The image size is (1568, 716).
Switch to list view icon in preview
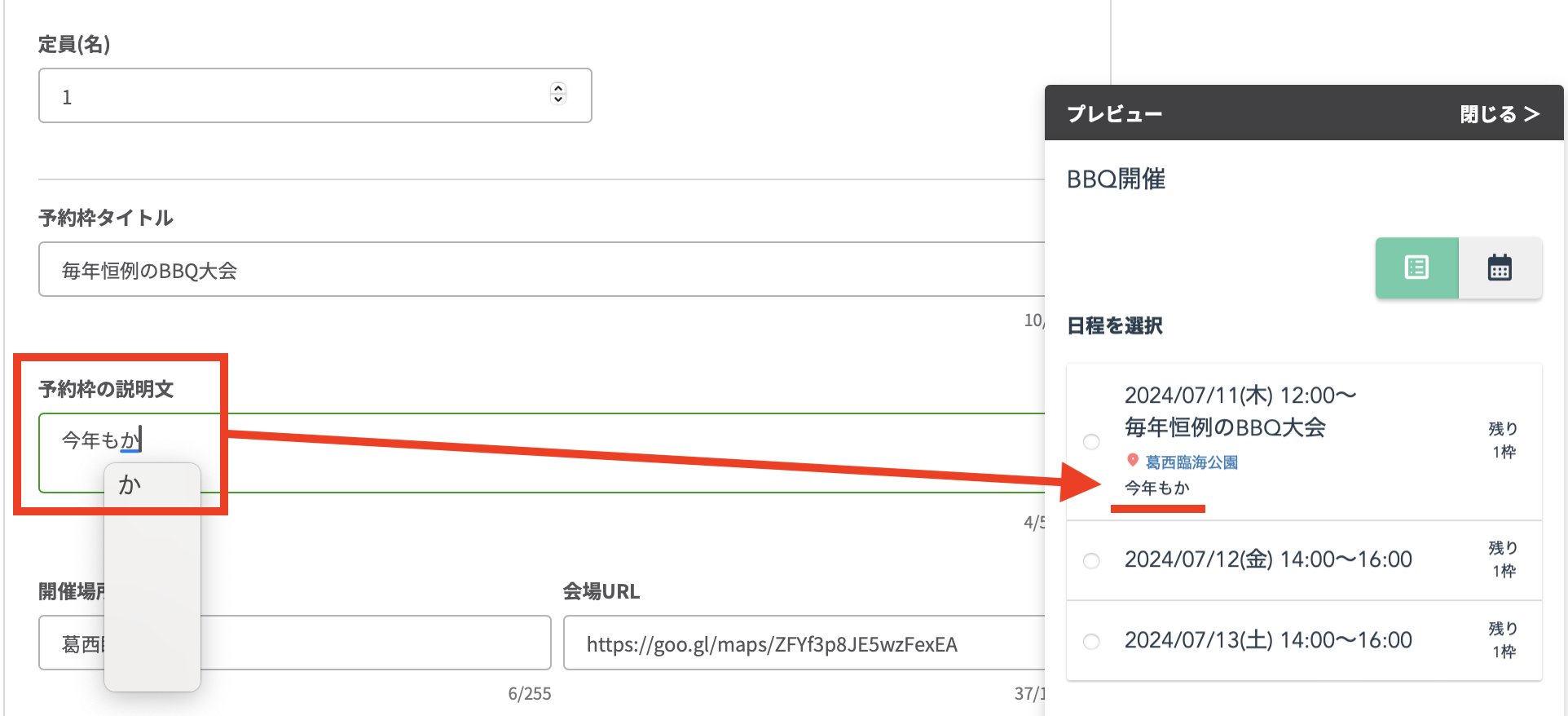tap(1416, 267)
